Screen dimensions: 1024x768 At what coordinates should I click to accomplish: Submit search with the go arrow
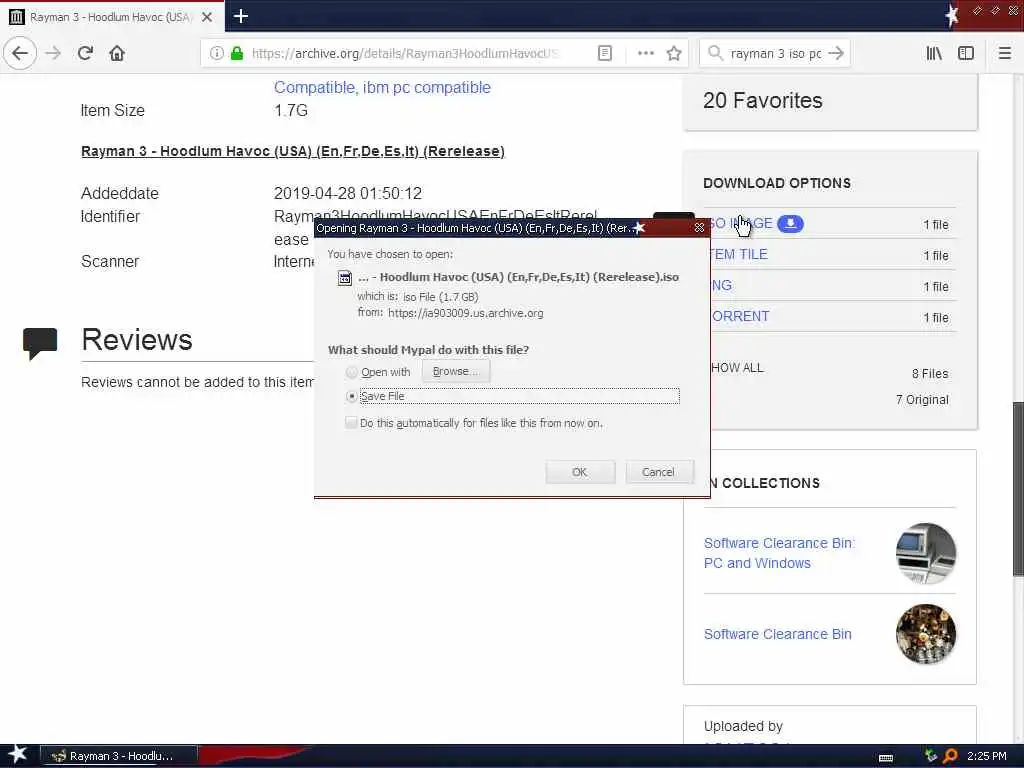coord(836,53)
